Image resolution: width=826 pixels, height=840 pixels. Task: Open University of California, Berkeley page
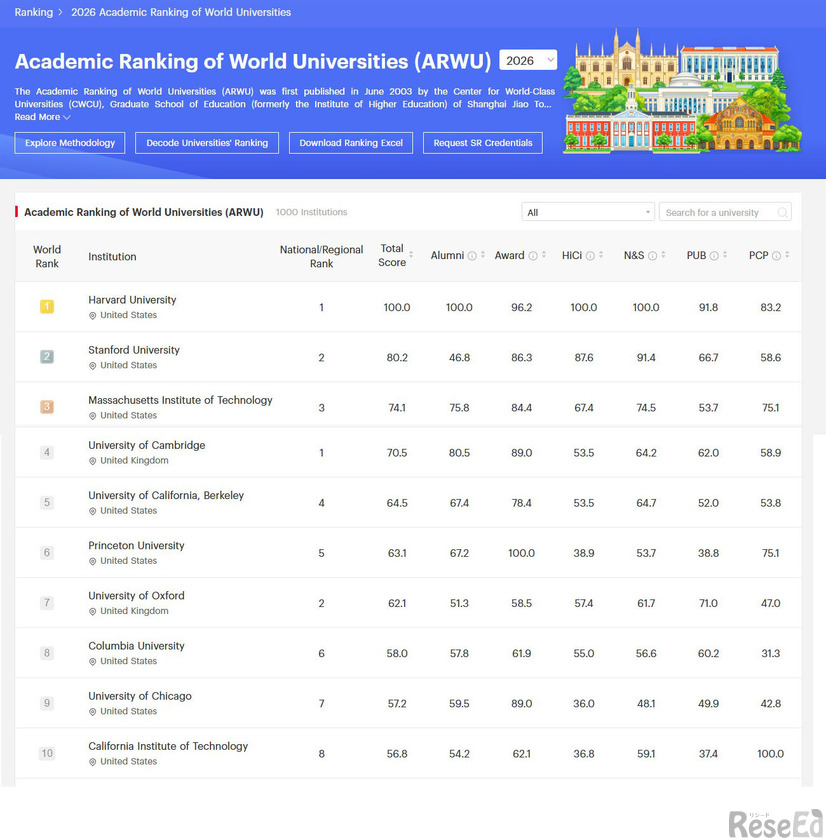[x=166, y=496]
